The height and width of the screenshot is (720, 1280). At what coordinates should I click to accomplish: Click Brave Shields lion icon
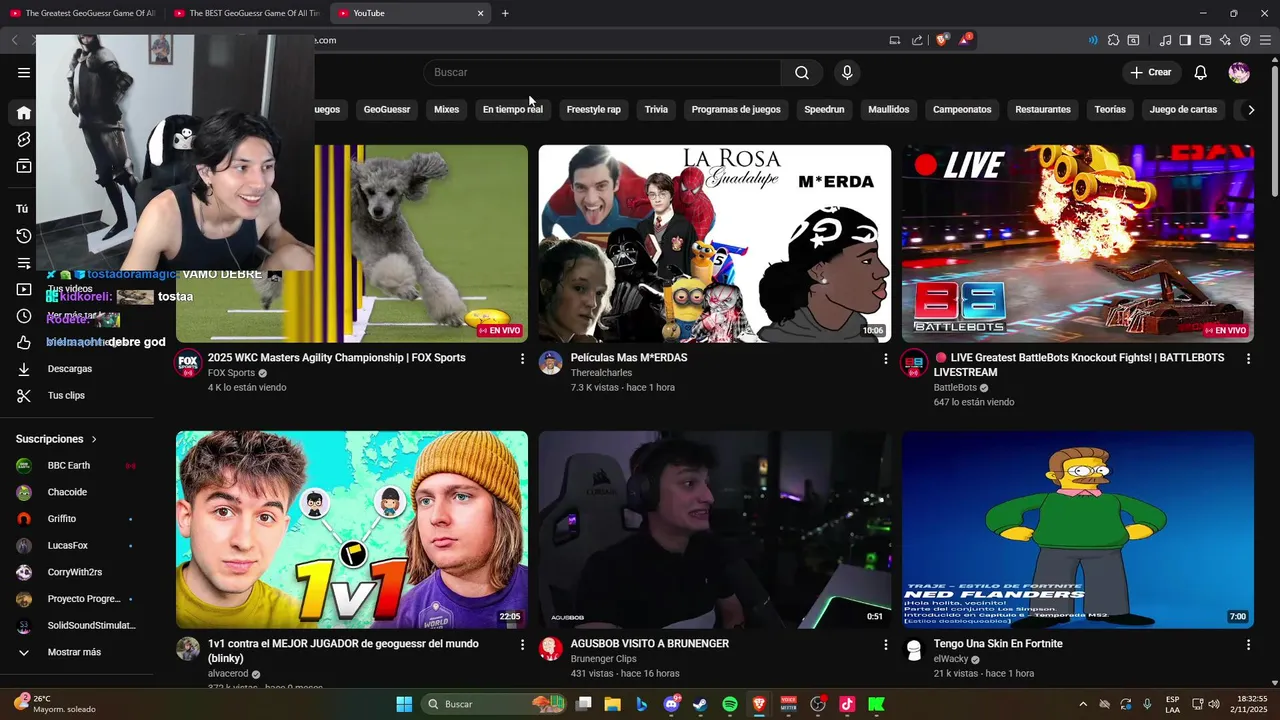942,40
